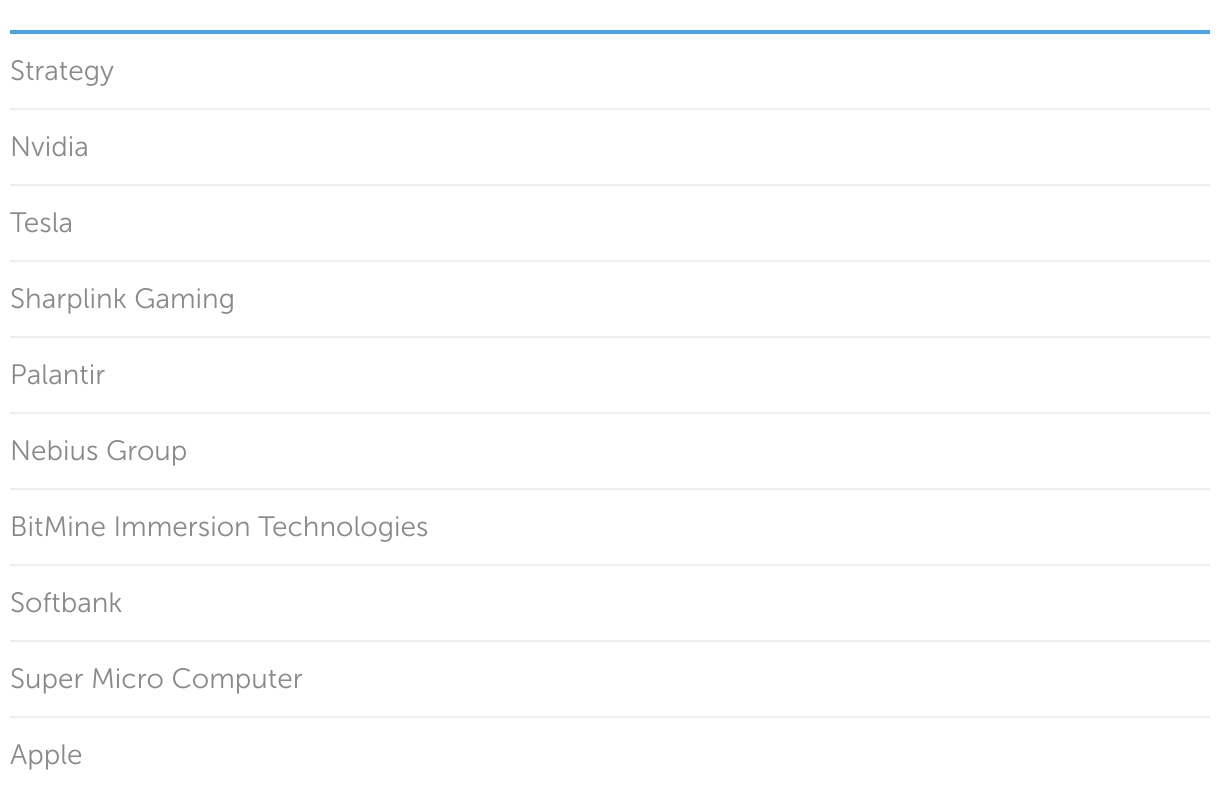This screenshot has height=802, width=1220.
Task: Select BitMine Immersion Technologies
Action: click(219, 527)
